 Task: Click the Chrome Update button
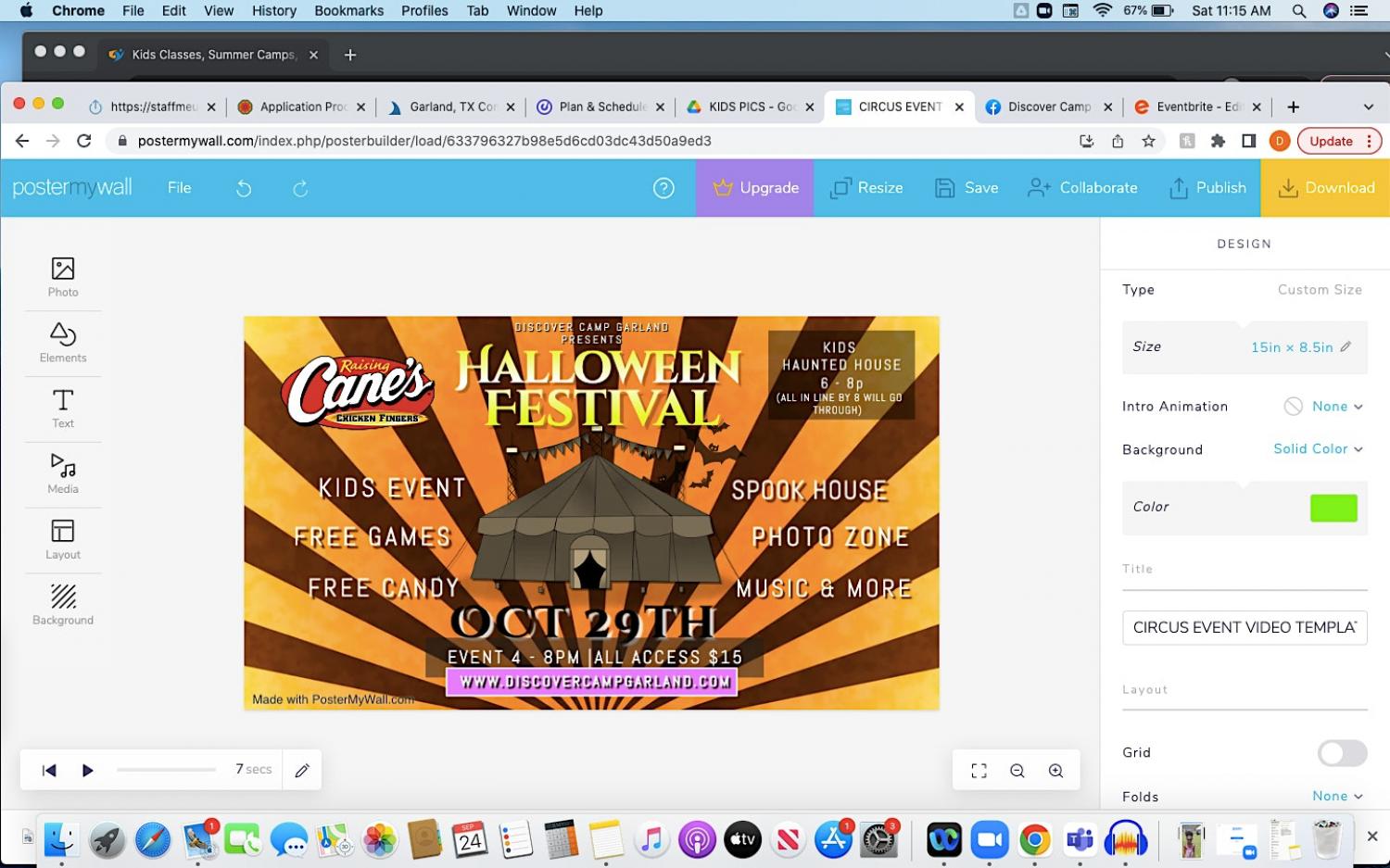[x=1340, y=141]
